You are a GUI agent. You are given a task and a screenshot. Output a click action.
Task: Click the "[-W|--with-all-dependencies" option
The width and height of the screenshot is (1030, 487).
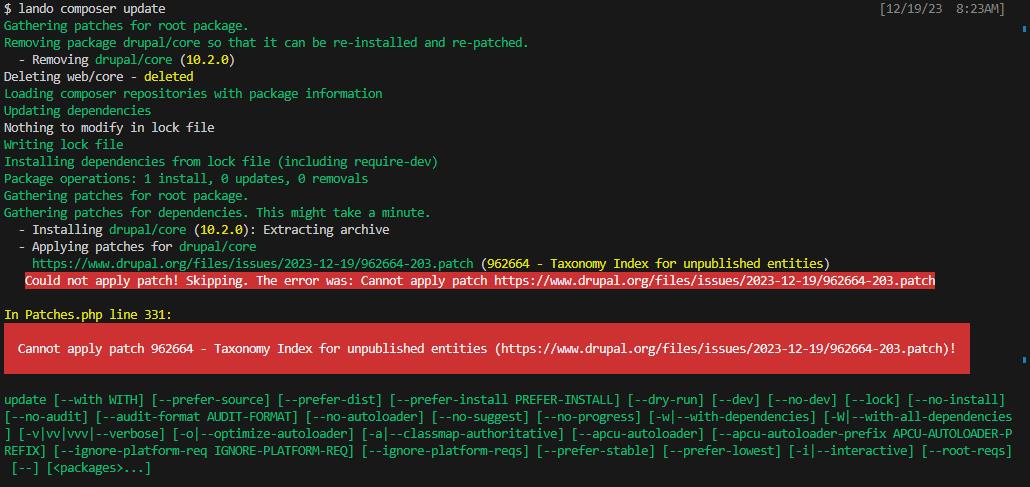(x=918, y=416)
